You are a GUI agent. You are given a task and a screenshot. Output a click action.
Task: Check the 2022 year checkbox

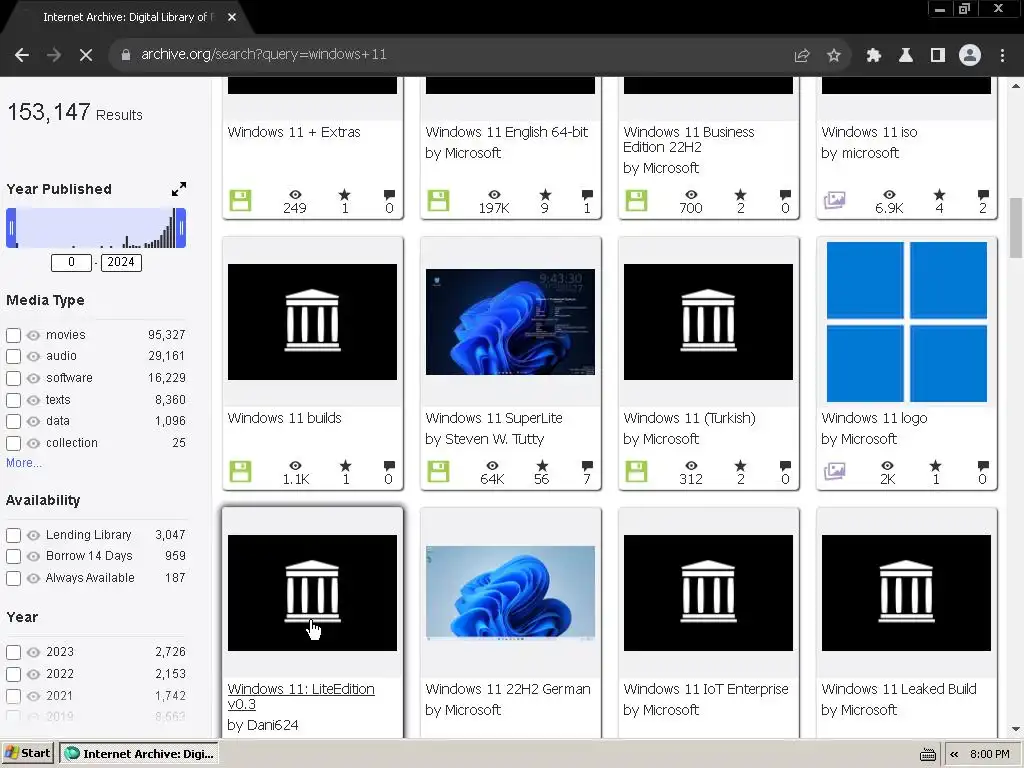(x=13, y=675)
